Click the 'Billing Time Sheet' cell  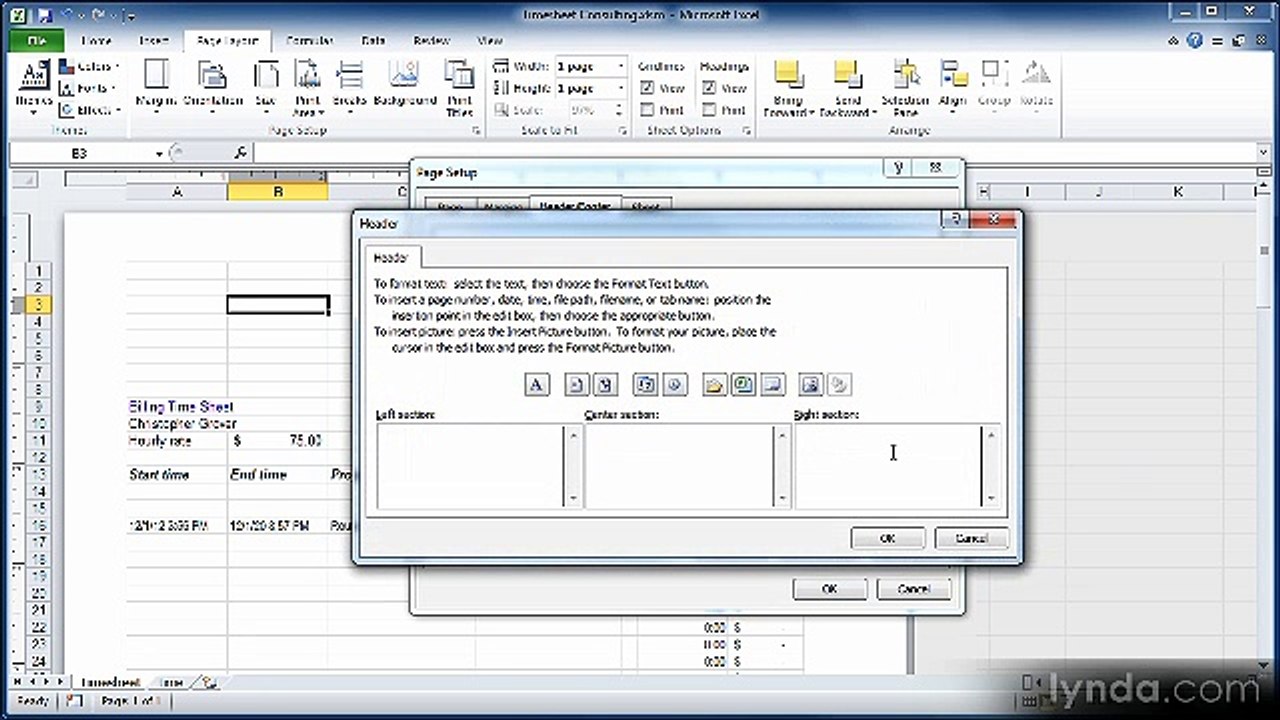pos(181,407)
